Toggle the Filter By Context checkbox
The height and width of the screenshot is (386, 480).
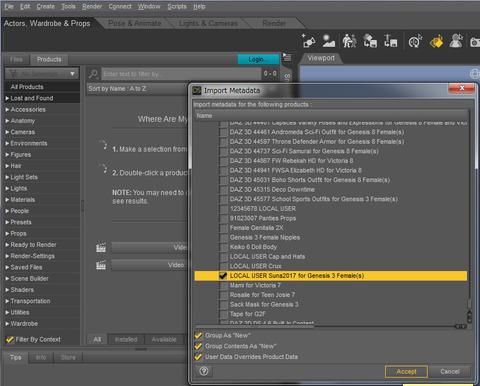coord(10,339)
